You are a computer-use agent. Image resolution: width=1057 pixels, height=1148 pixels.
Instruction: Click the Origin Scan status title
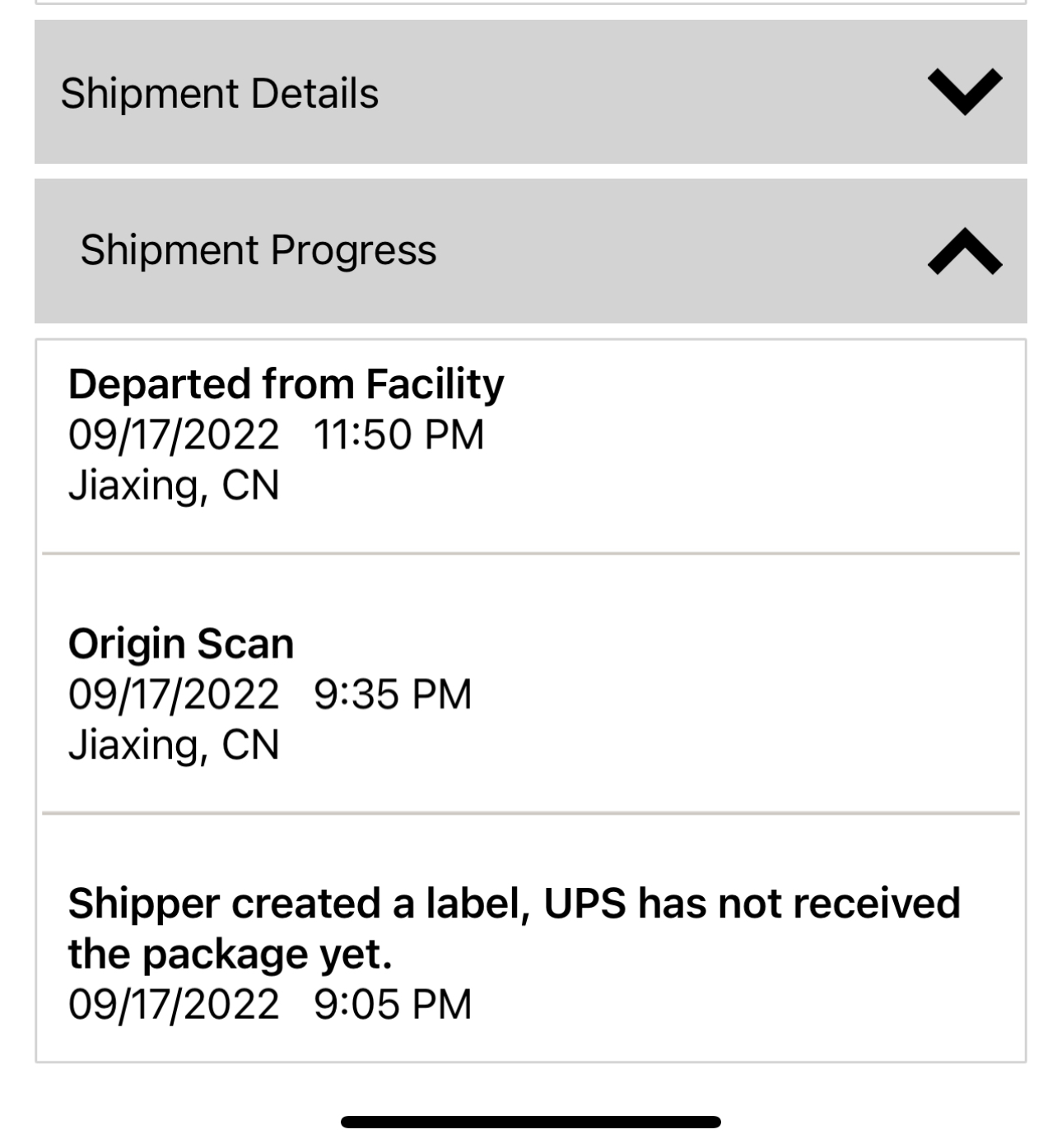click(180, 644)
